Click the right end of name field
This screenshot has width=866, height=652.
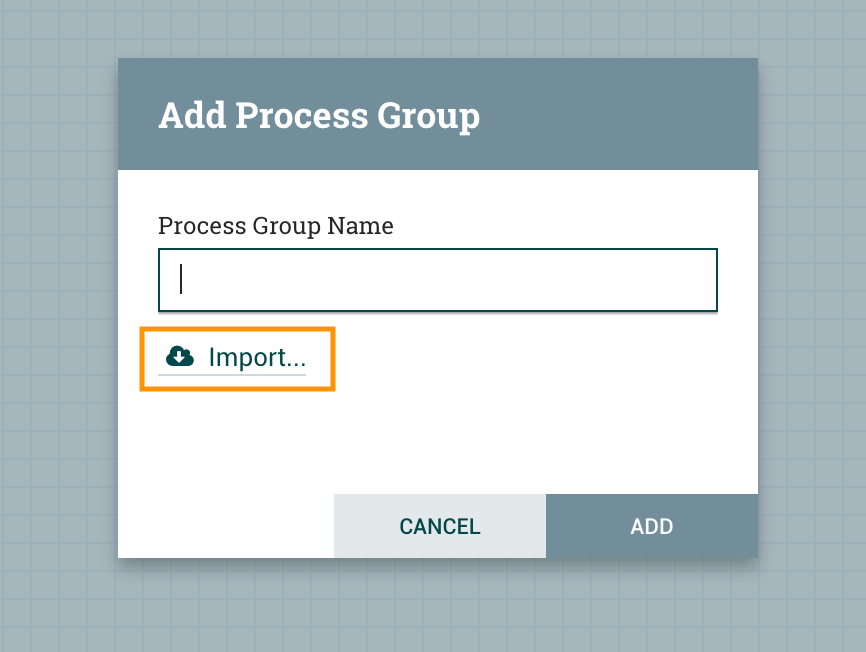click(x=700, y=280)
